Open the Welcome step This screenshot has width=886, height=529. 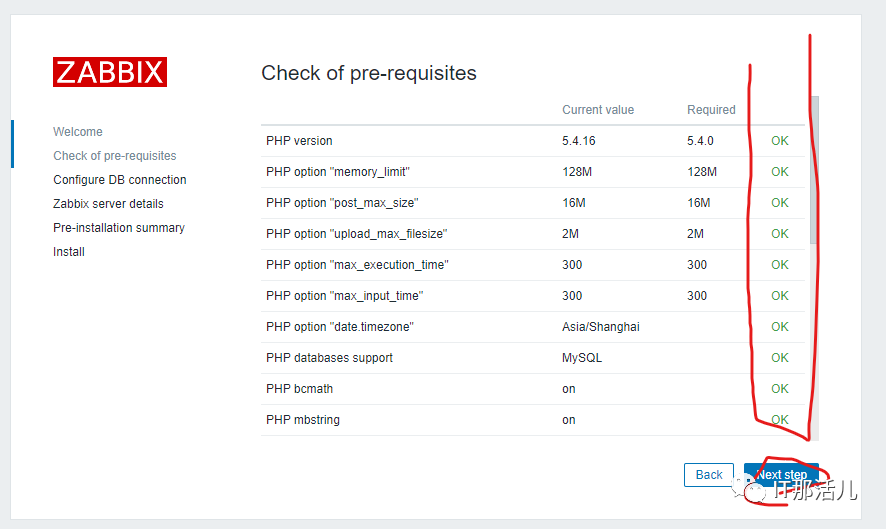(78, 132)
